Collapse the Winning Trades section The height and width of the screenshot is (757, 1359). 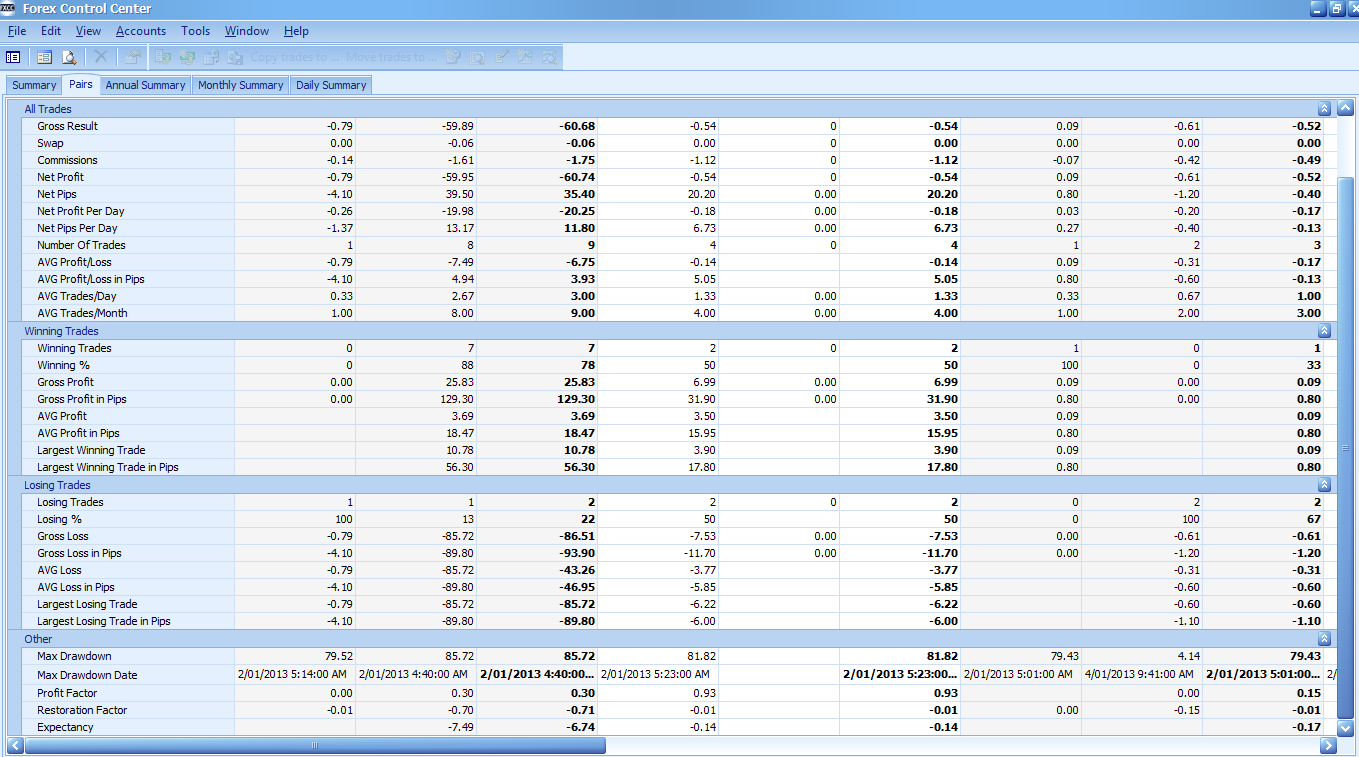point(1324,330)
